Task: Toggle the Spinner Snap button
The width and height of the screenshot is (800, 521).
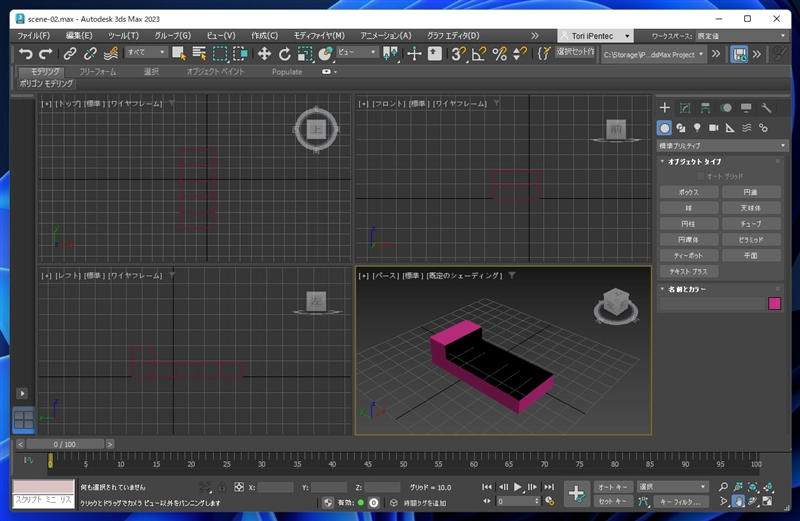Action: point(520,54)
